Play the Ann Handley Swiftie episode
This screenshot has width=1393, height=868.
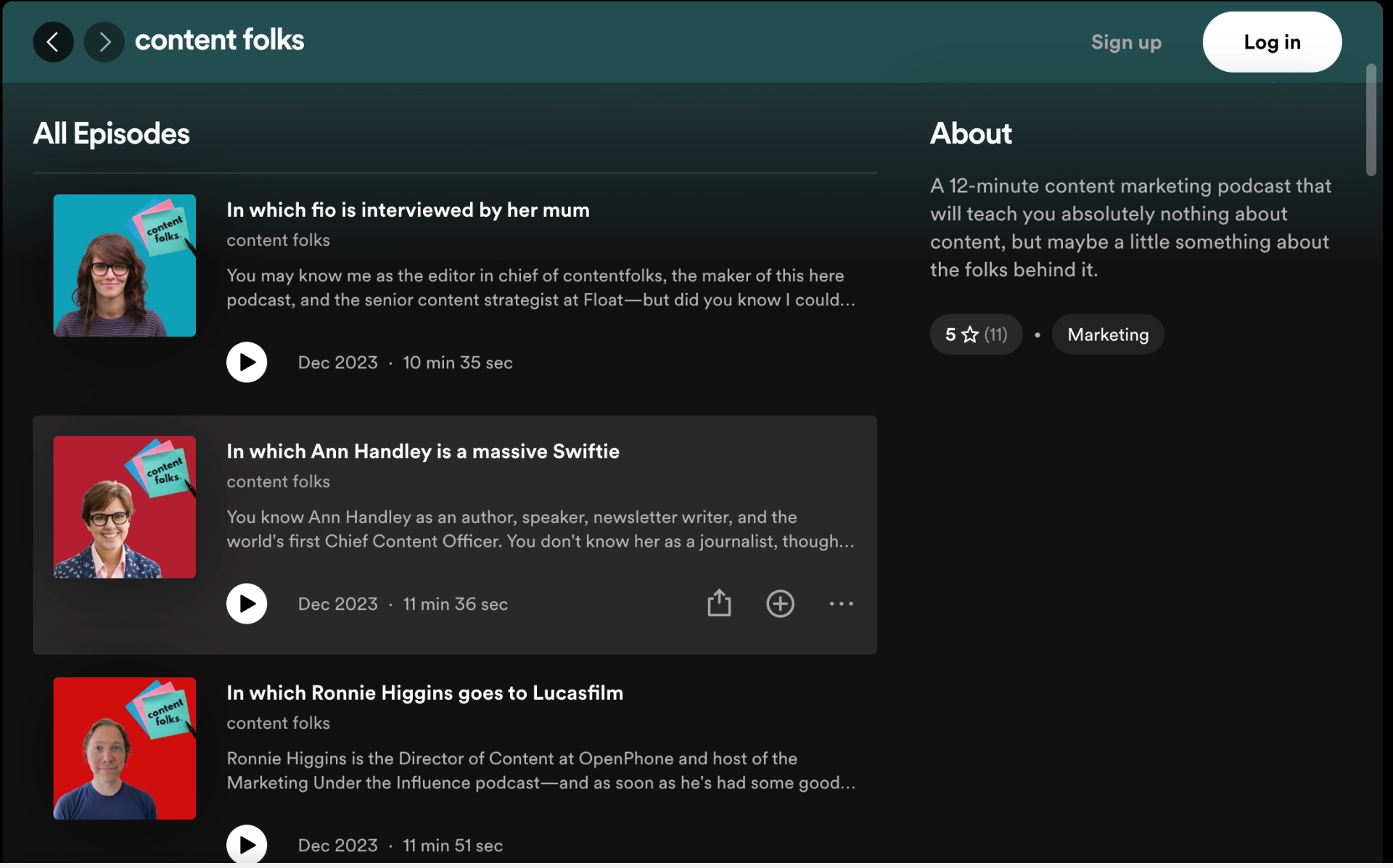coord(247,603)
